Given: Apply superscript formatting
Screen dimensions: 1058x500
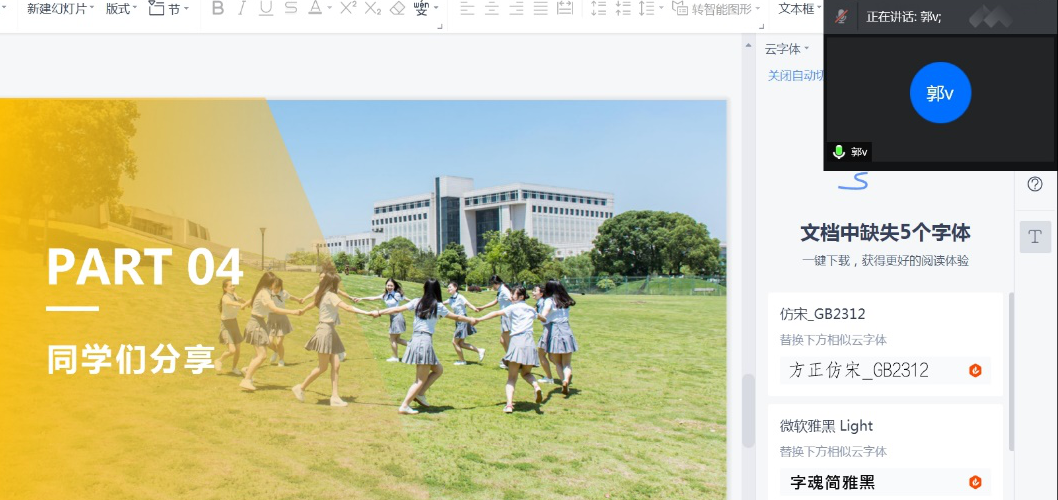Looking at the screenshot, I should tap(348, 9).
